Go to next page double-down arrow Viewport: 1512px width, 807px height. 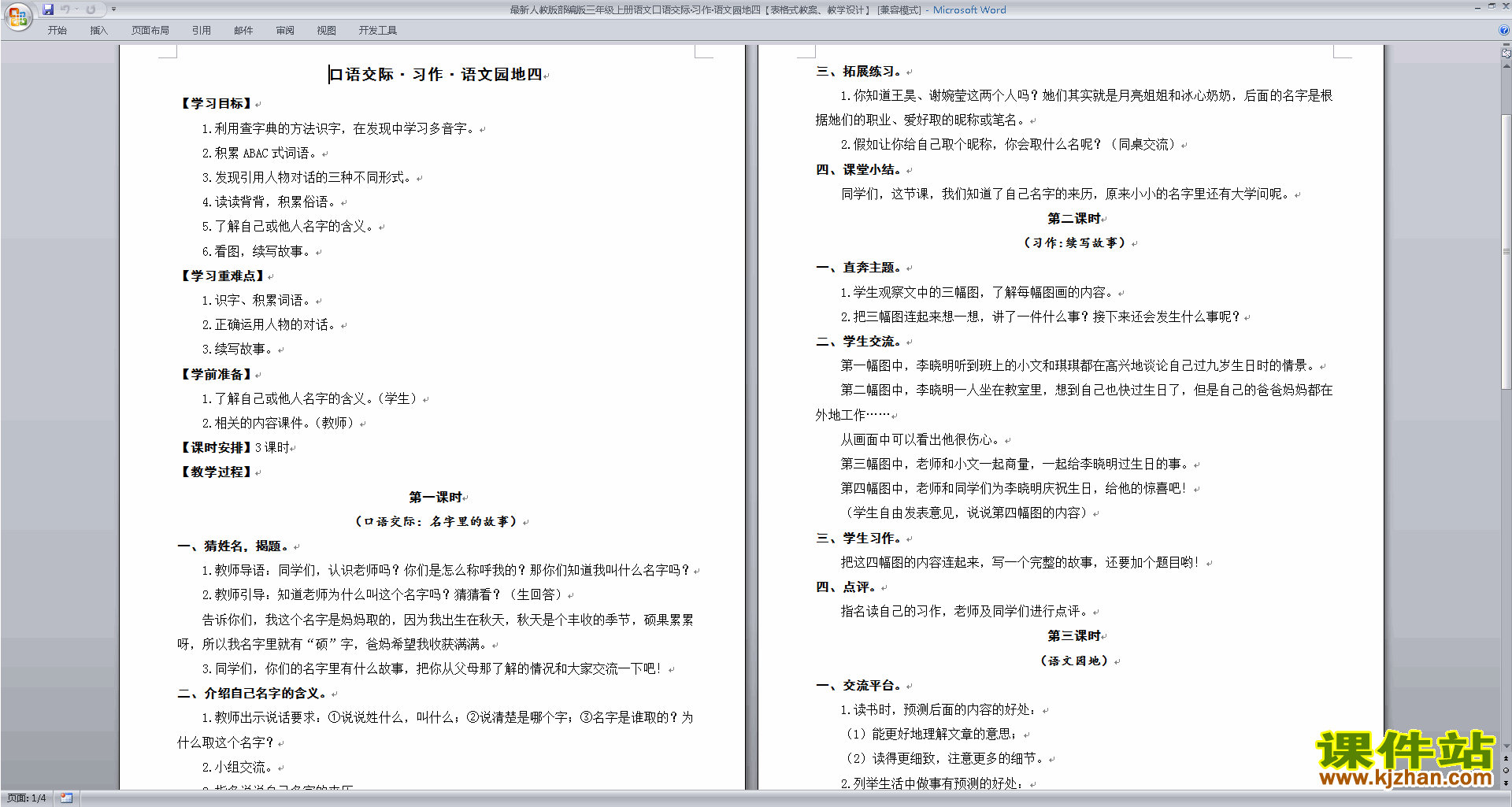(x=1506, y=783)
